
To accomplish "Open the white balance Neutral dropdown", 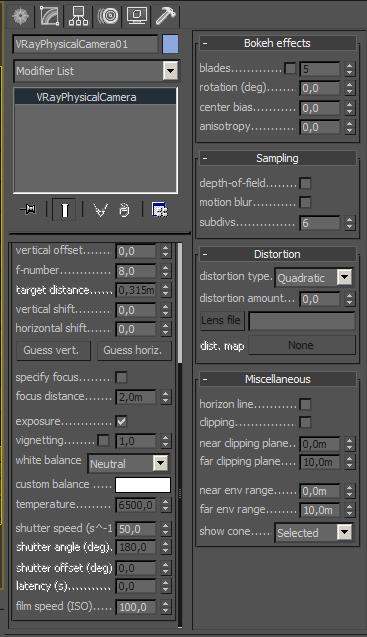I will (161, 463).
